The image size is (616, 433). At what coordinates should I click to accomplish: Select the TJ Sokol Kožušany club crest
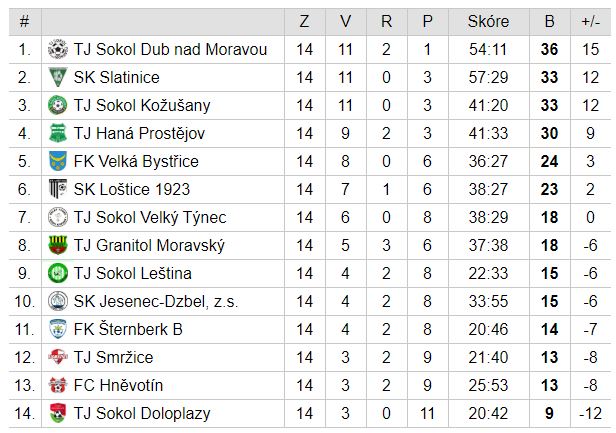[x=58, y=105]
